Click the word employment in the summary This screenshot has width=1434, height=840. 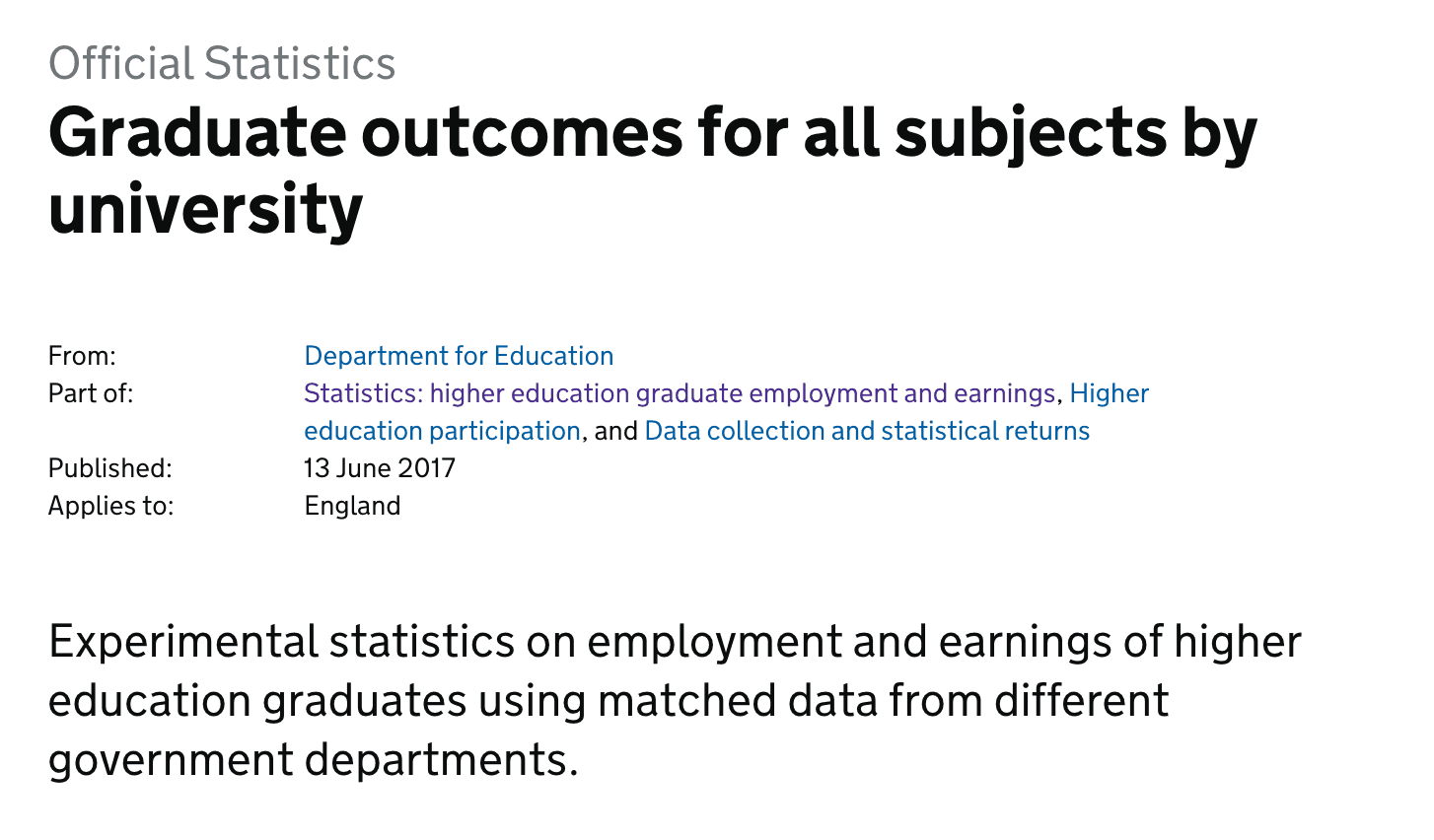tap(715, 642)
